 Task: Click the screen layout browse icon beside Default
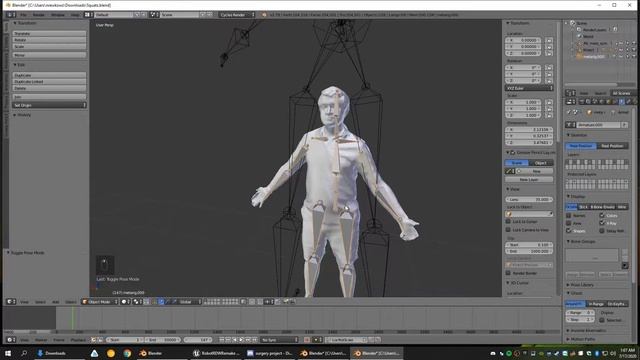tap(89, 15)
